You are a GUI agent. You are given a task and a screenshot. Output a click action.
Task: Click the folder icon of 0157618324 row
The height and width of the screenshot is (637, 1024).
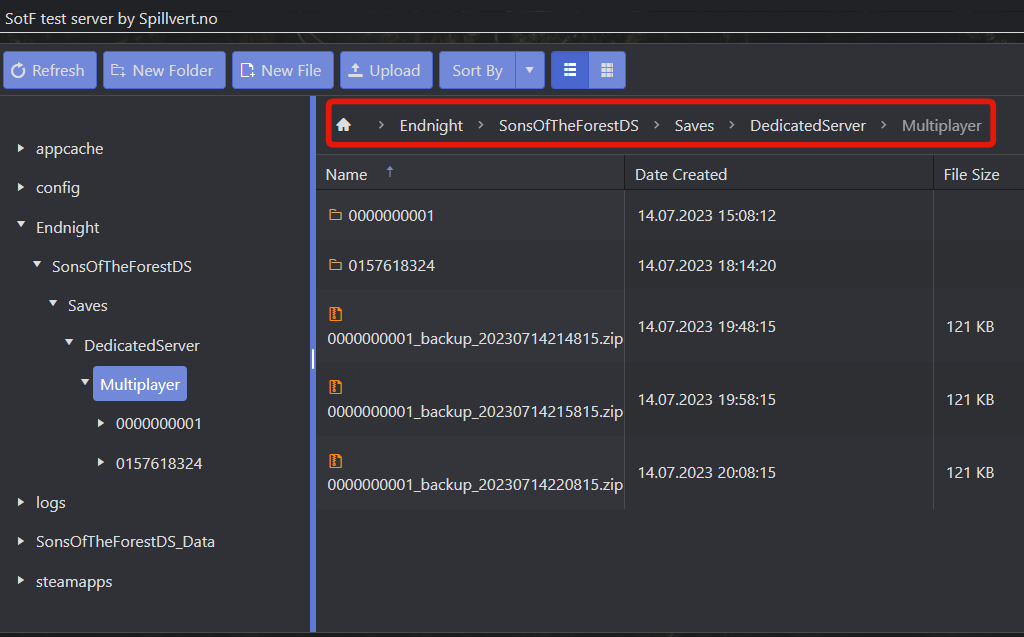pyautogui.click(x=336, y=265)
